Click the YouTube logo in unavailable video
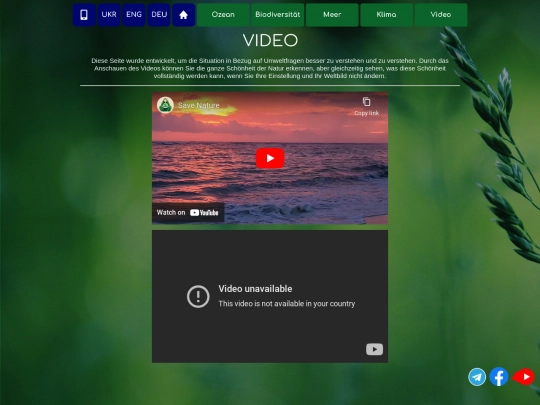Screen dimensions: 540x405 (374, 349)
